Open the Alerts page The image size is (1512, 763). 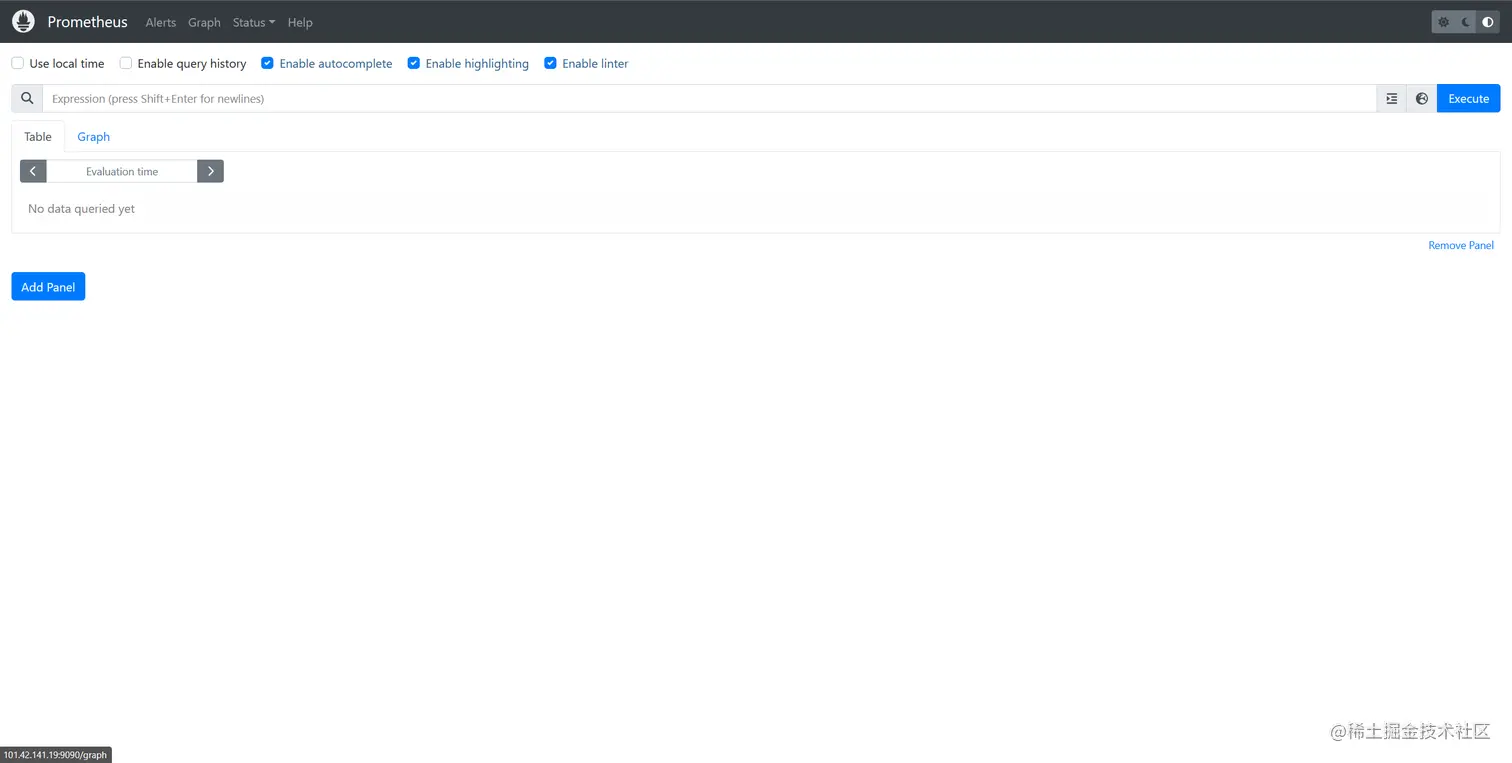[x=160, y=22]
